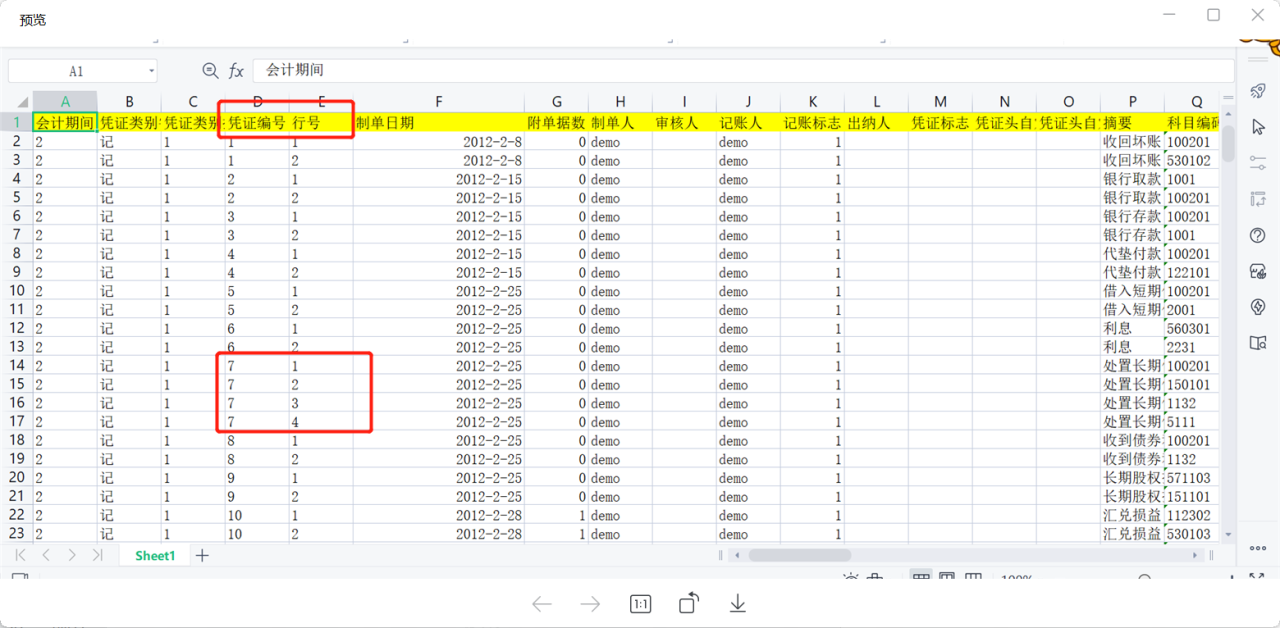The image size is (1280, 628).
Task: Click the 审核人 header cell
Action: 684,123
